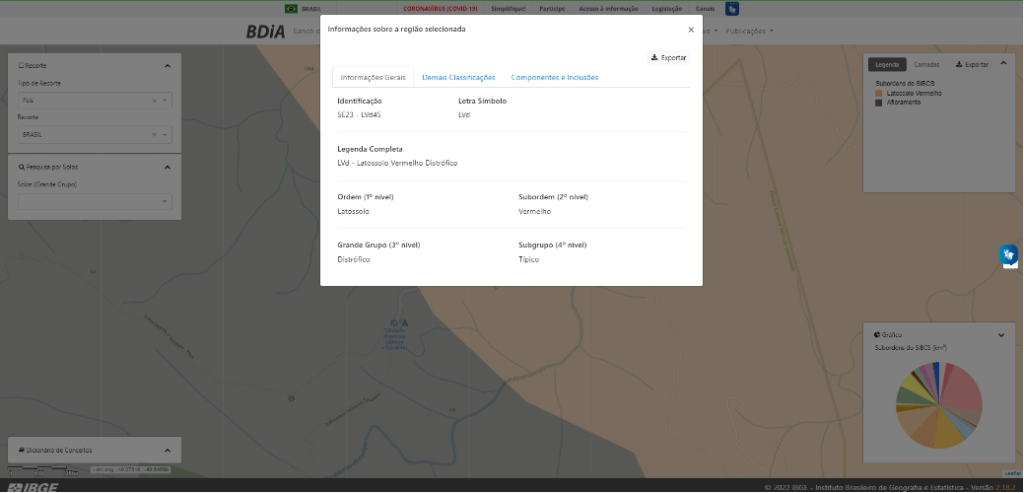The image size is (1024, 493).
Task: Open the Legislação link
Action: pos(667,8)
